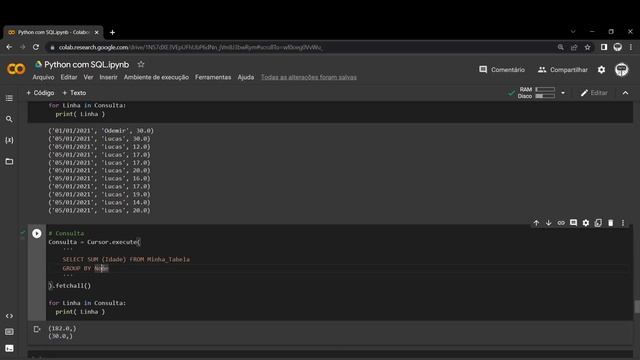Screen dimensions: 640x360
Task: Select the Python com SQL.ipynb browser tab
Action: (53, 32)
